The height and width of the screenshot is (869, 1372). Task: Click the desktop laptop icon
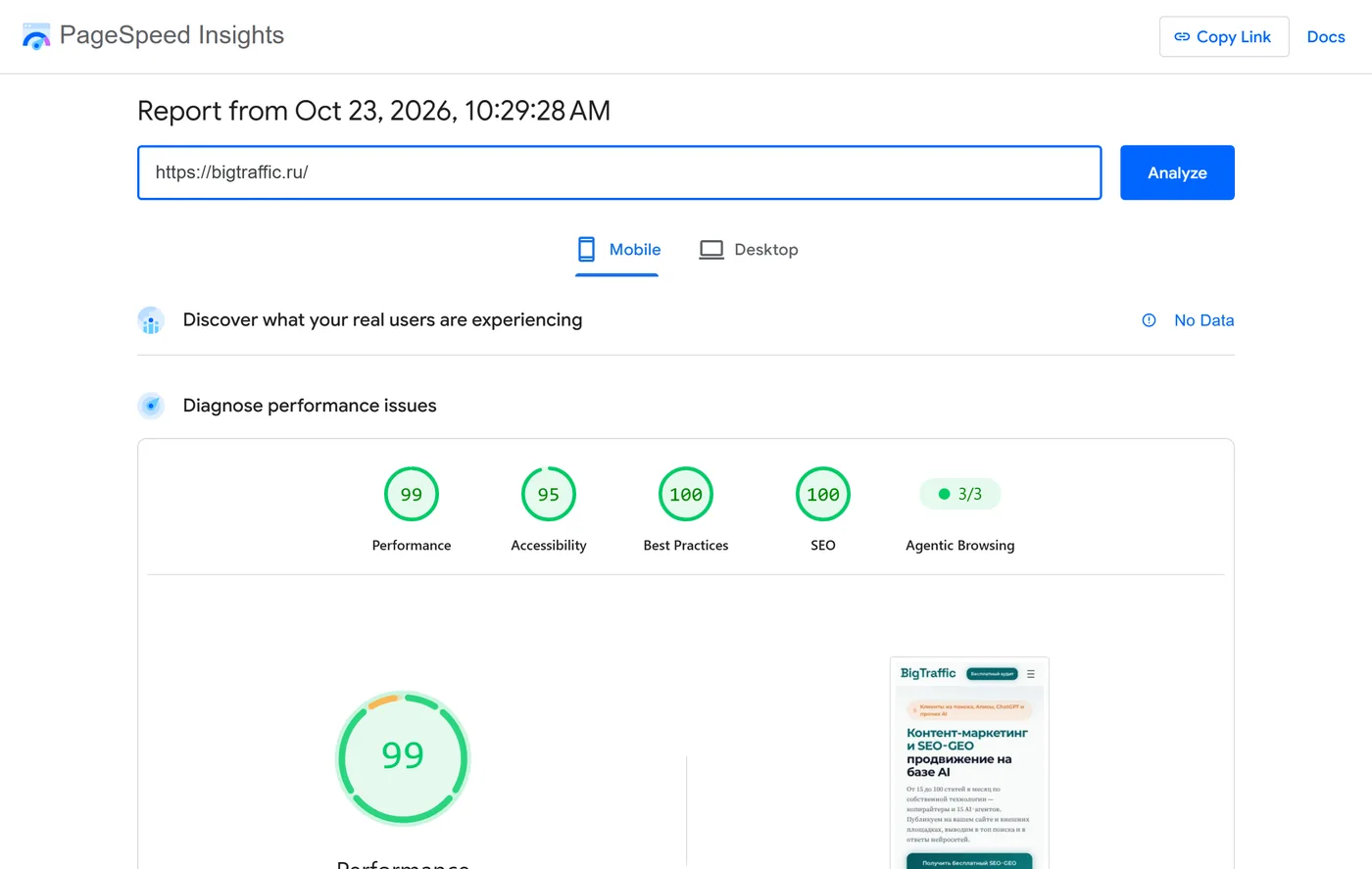tap(711, 250)
